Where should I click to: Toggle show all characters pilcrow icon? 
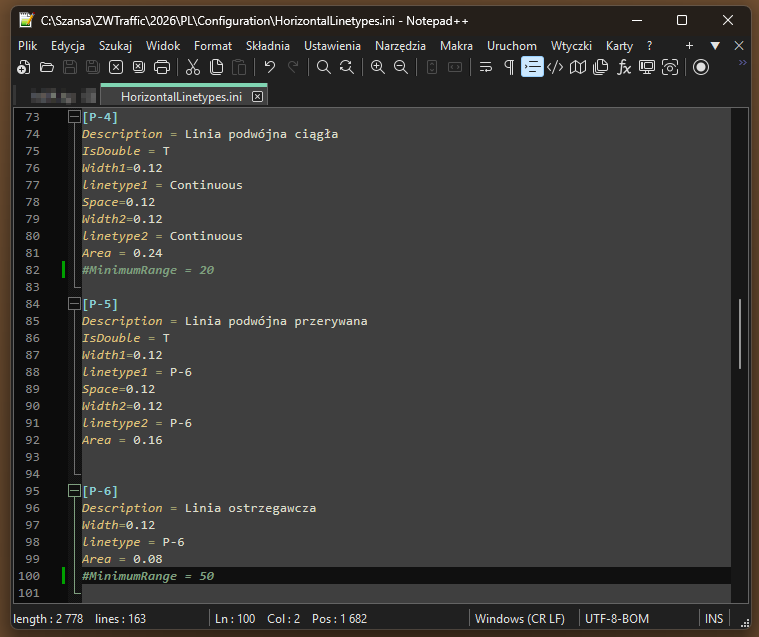coord(509,67)
